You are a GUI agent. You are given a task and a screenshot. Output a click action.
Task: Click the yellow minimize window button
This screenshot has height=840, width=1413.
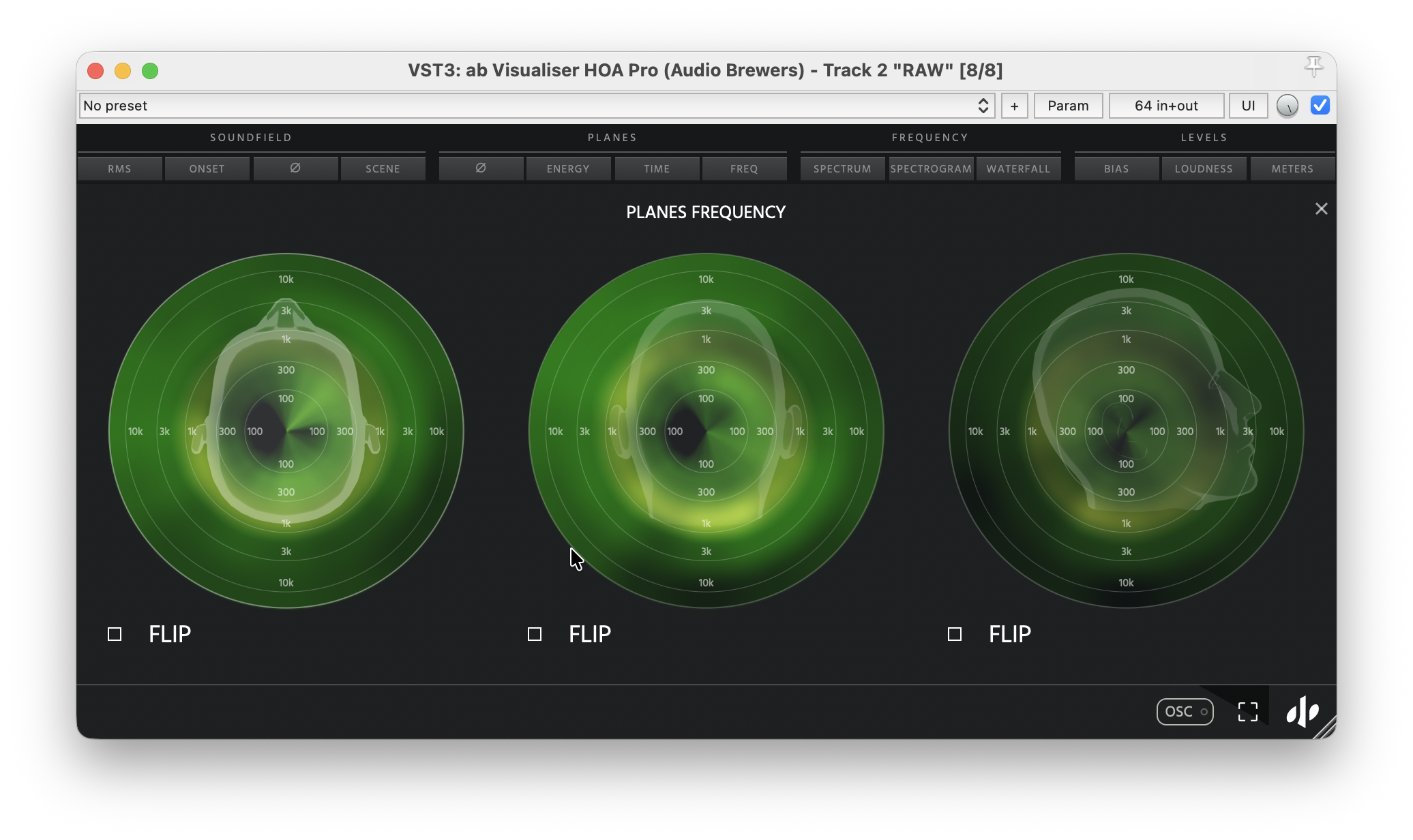point(123,71)
